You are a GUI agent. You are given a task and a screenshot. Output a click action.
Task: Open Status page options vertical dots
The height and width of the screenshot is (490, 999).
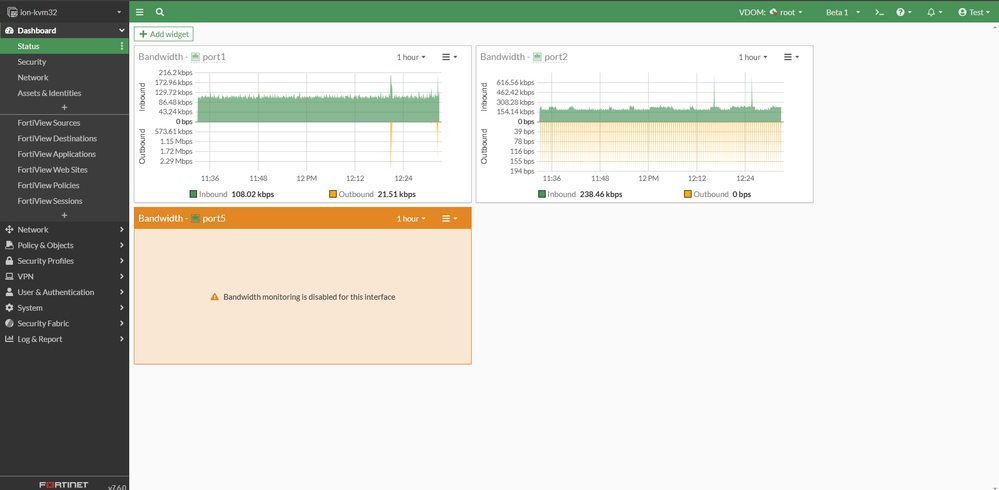tap(122, 47)
